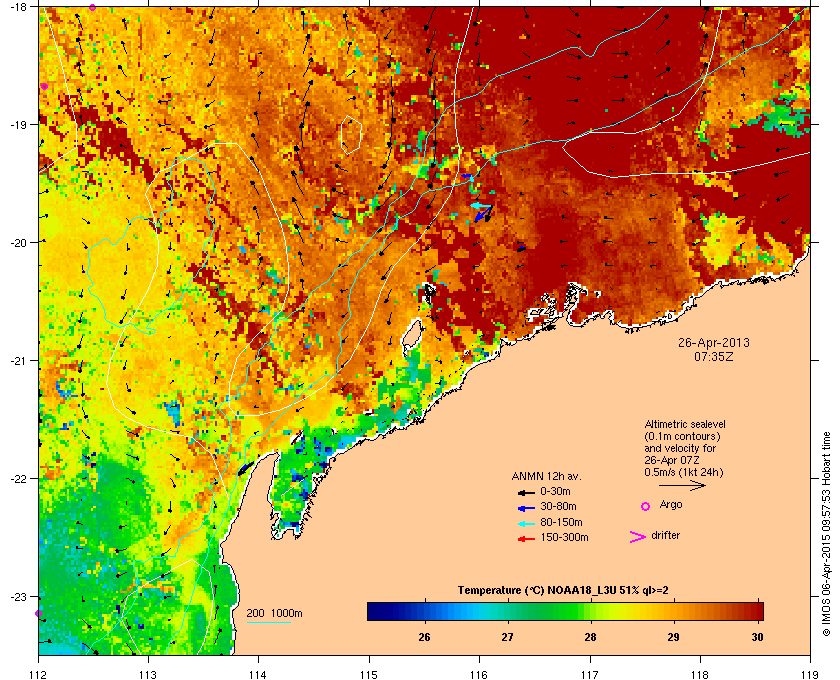The image size is (840, 680).
Task: Click the magenta drifter symbol in legend
Action: [x=638, y=537]
